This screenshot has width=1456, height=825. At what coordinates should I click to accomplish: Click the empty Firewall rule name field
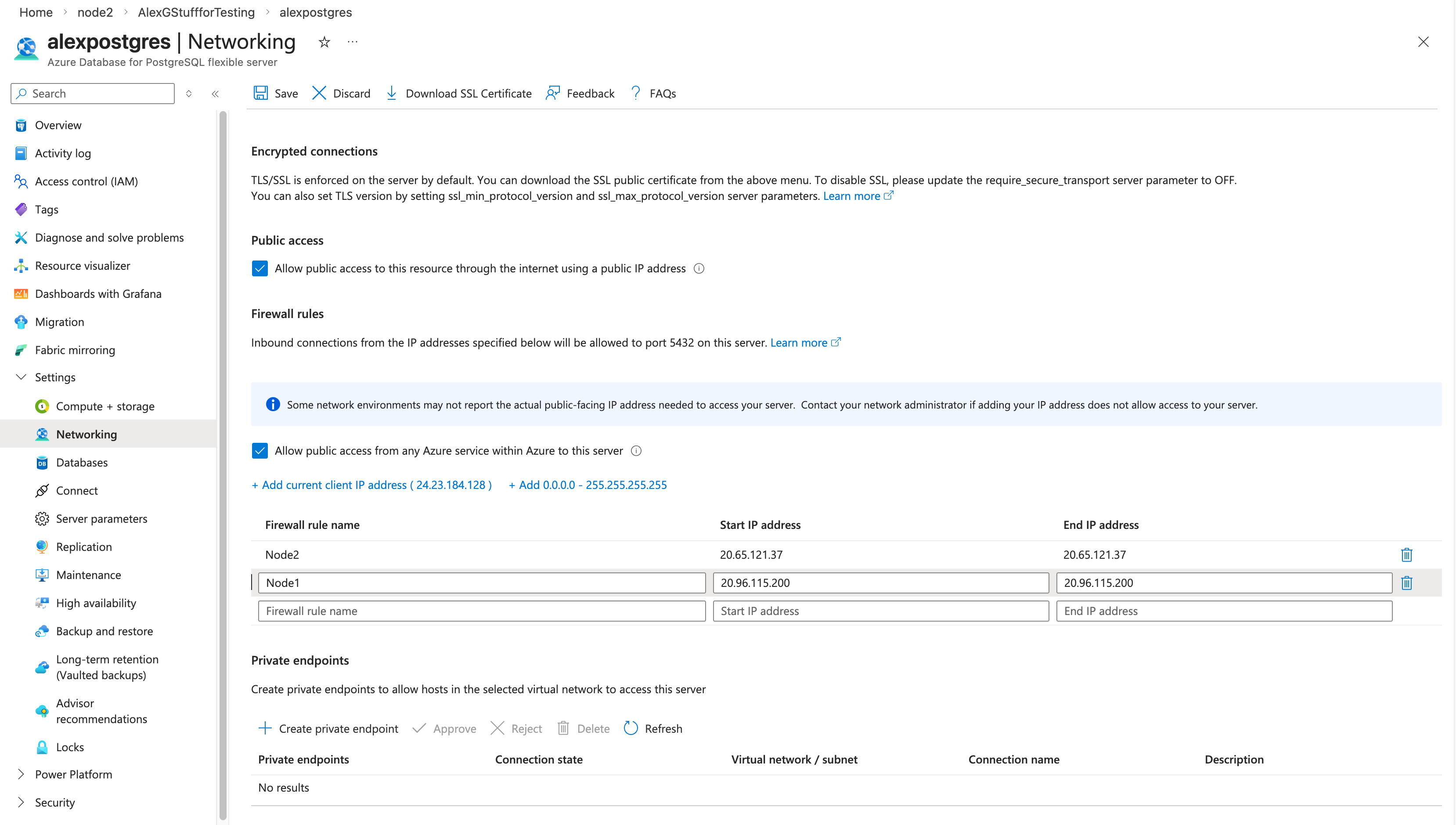(x=482, y=612)
